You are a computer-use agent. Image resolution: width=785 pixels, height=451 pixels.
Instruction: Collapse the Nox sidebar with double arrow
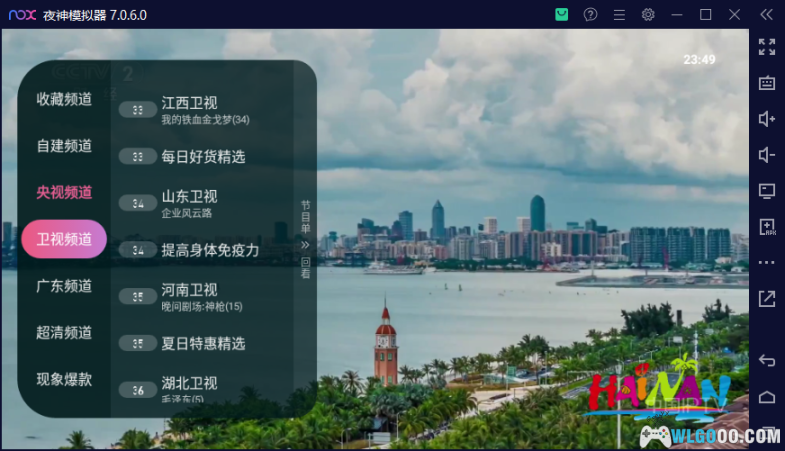click(x=766, y=15)
